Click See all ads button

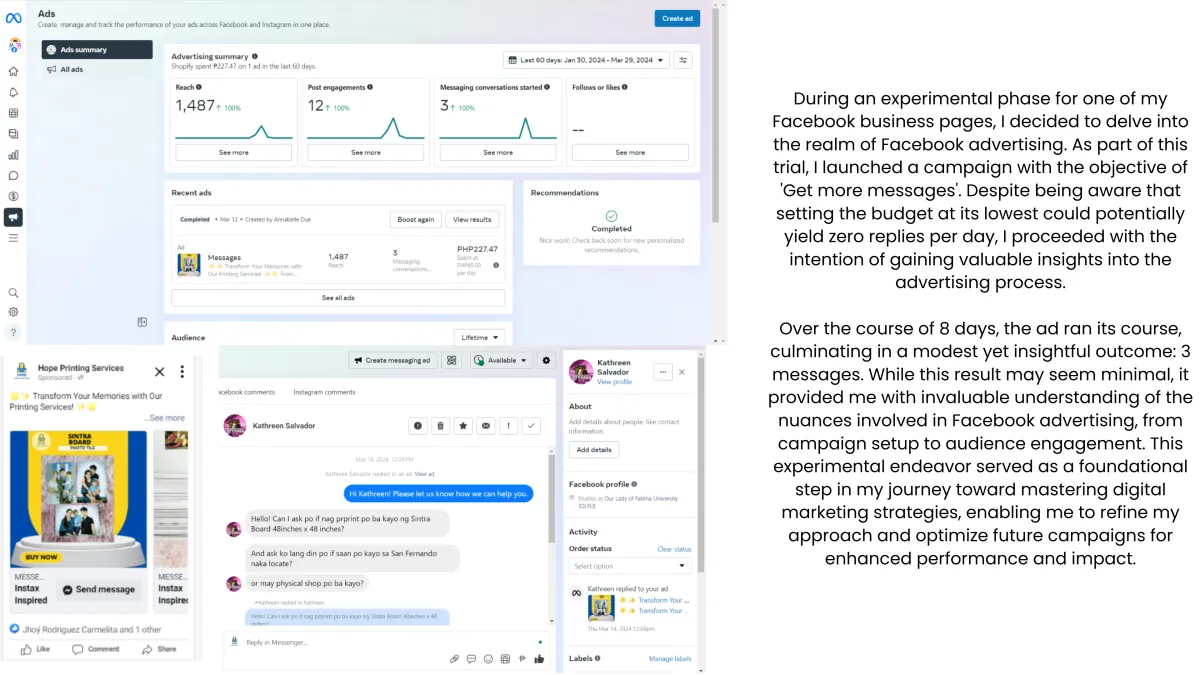pos(338,298)
